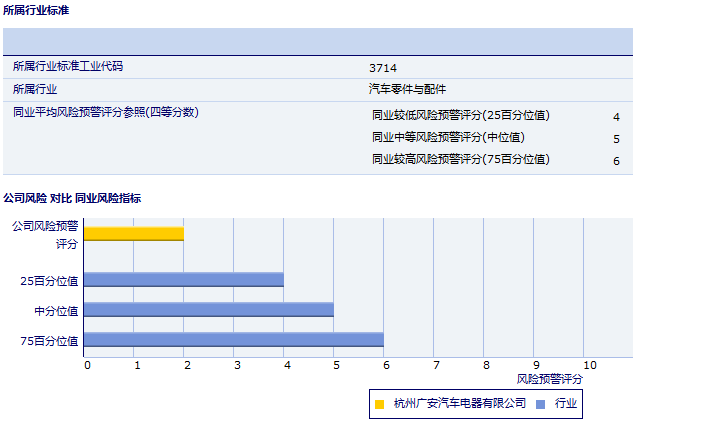Click the 公司风险 对比 同业风险指标 heading

coord(72,198)
